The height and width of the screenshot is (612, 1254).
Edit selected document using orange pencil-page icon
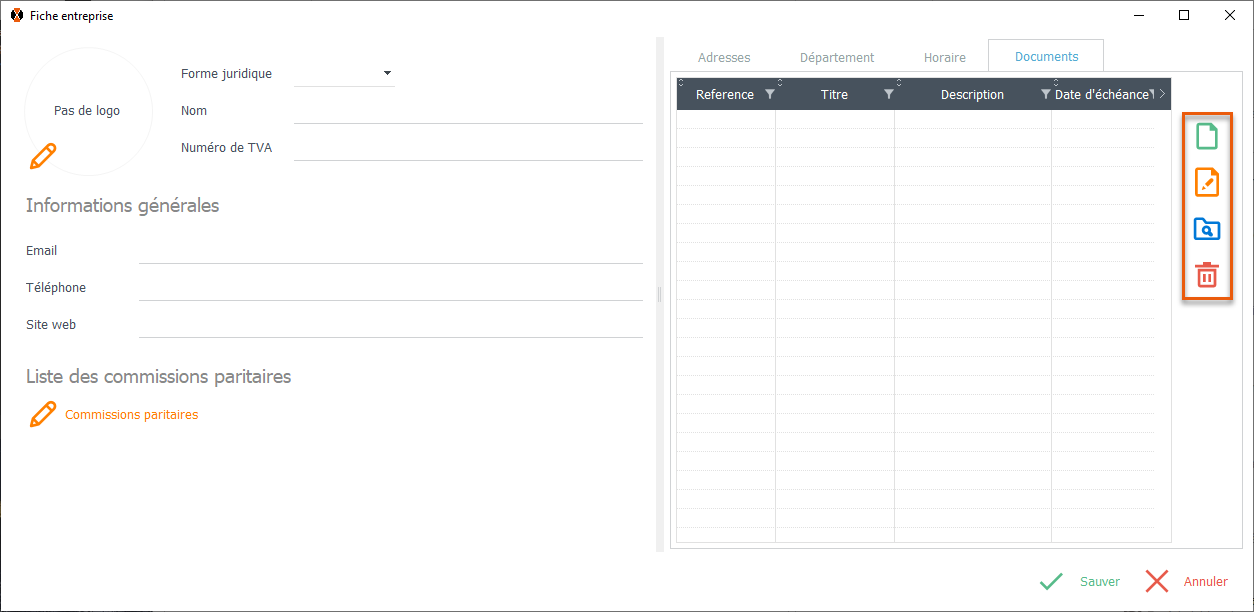(1207, 183)
